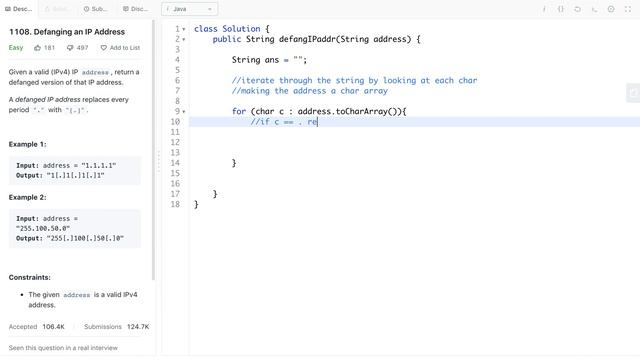Click the editor info icon
Screen dimensions: 640x360
[544, 9]
